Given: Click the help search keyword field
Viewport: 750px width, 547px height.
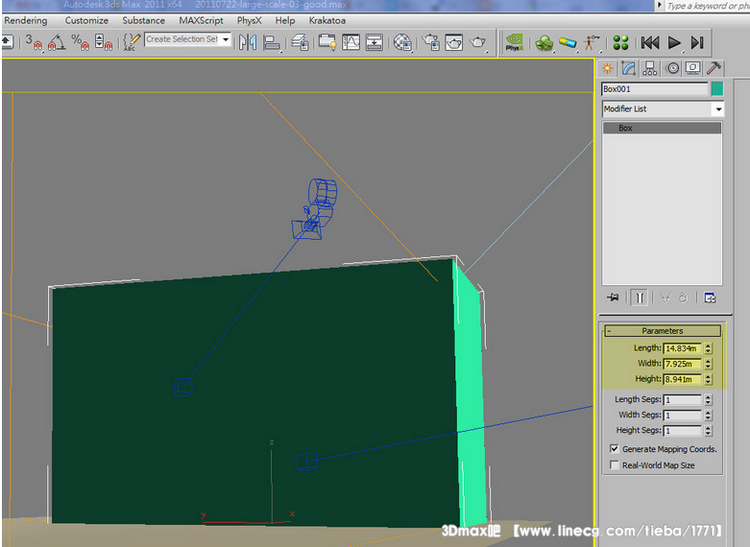Looking at the screenshot, I should click(x=707, y=6).
